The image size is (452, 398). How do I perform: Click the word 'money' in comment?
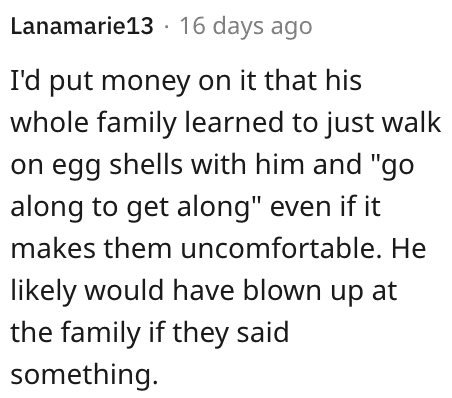pos(146,82)
